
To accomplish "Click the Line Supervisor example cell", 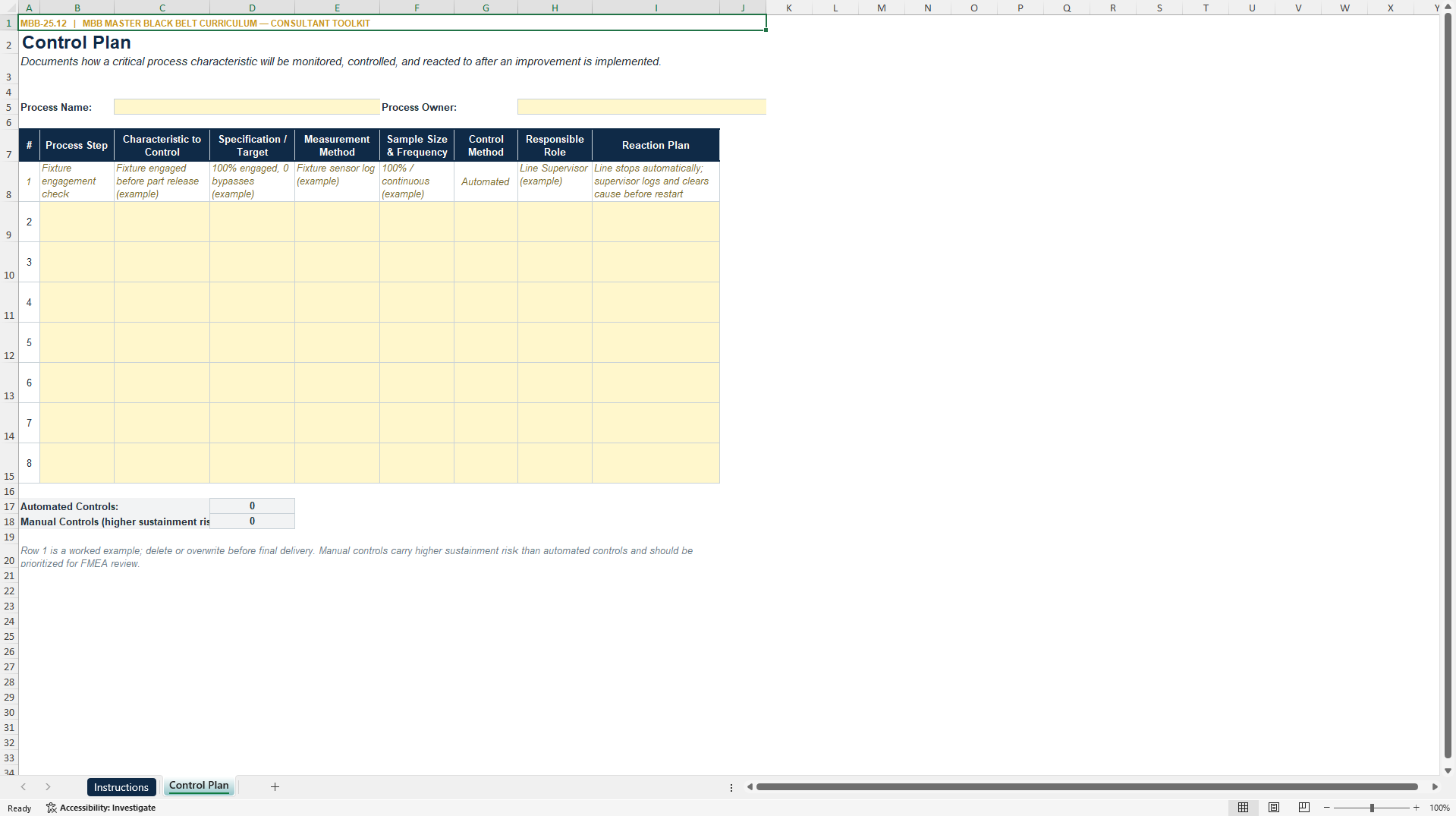I will (x=555, y=181).
